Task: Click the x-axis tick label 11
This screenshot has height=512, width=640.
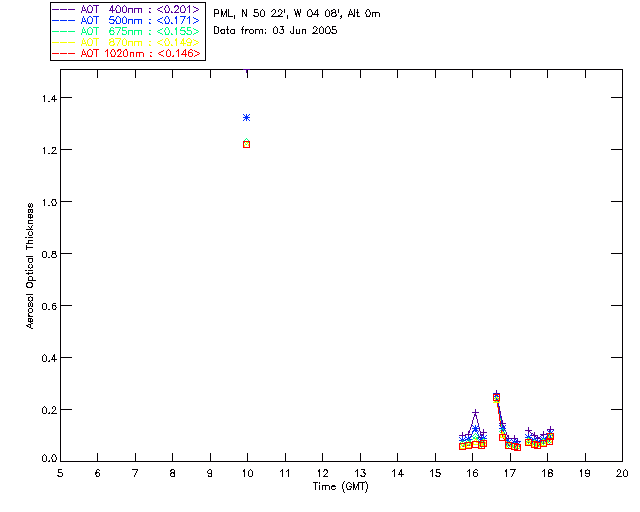Action: [285, 473]
